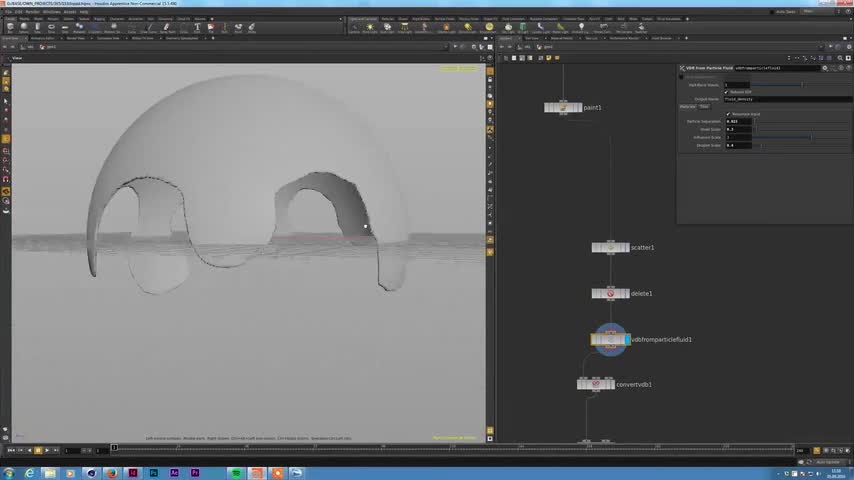The height and width of the screenshot is (480, 854).
Task: Click the paint1 node icon
Action: pos(563,107)
